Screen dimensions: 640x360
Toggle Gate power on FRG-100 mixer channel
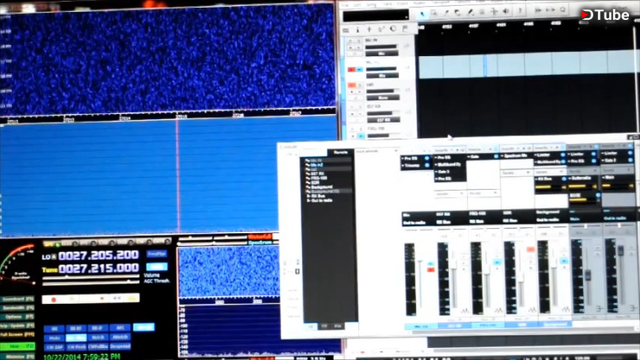tap(496, 156)
